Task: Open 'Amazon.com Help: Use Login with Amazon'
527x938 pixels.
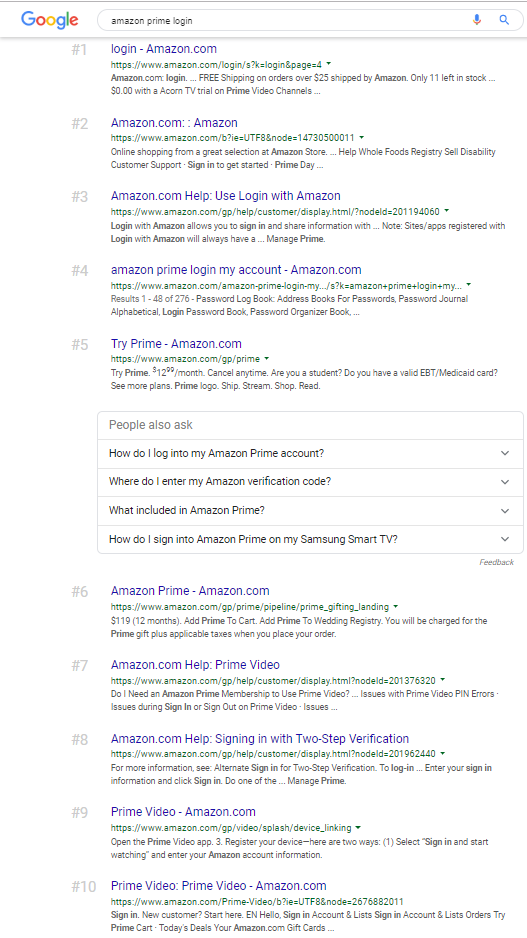Action: click(226, 196)
